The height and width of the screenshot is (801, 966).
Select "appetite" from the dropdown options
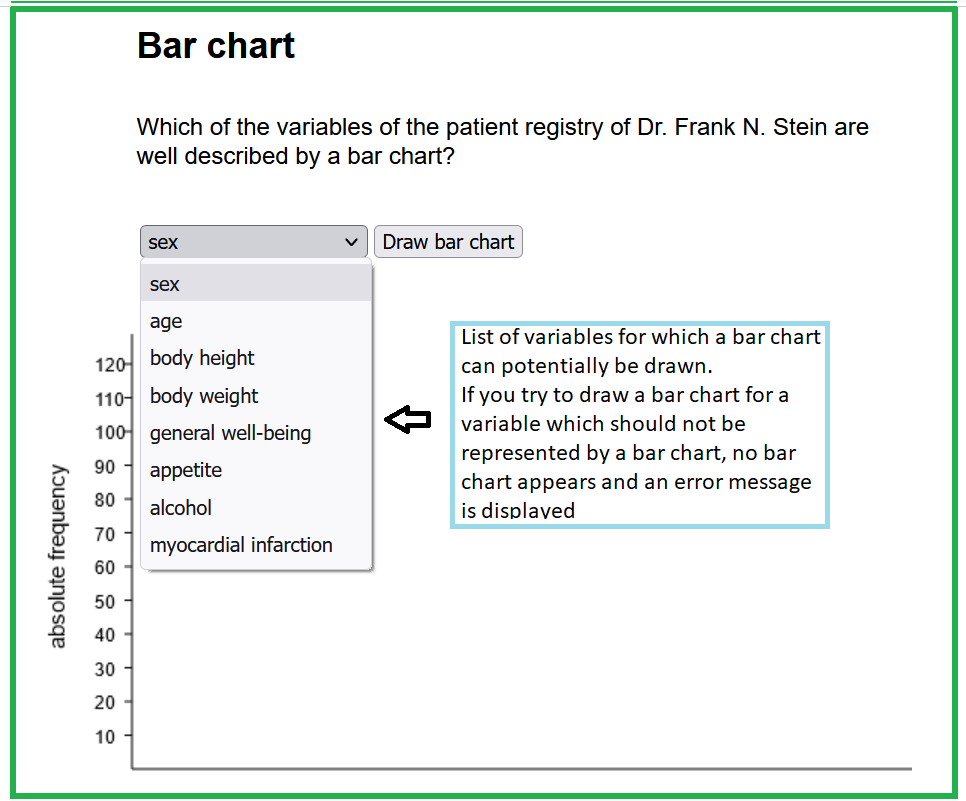tap(186, 470)
